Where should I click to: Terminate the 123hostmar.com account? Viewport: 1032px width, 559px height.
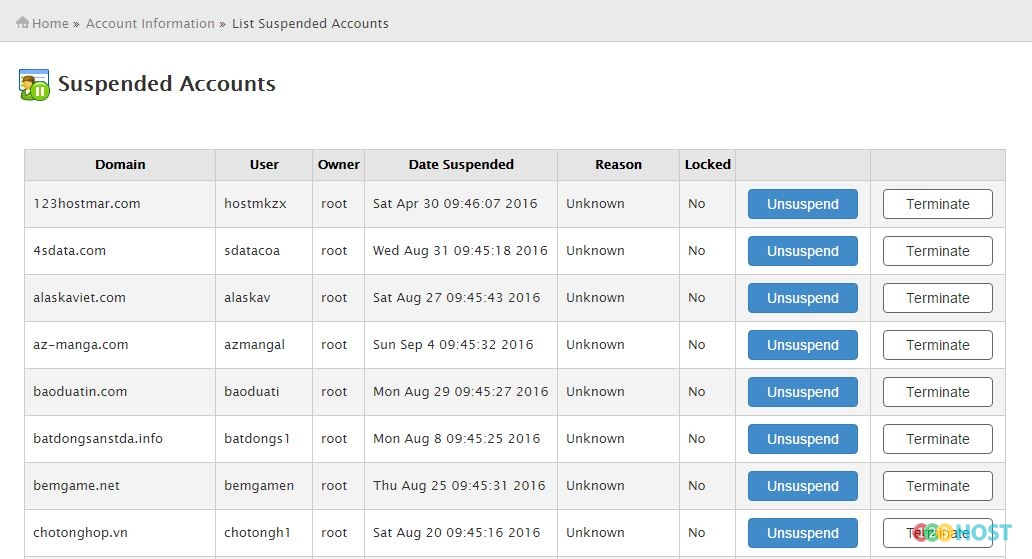pyautogui.click(x=937, y=204)
